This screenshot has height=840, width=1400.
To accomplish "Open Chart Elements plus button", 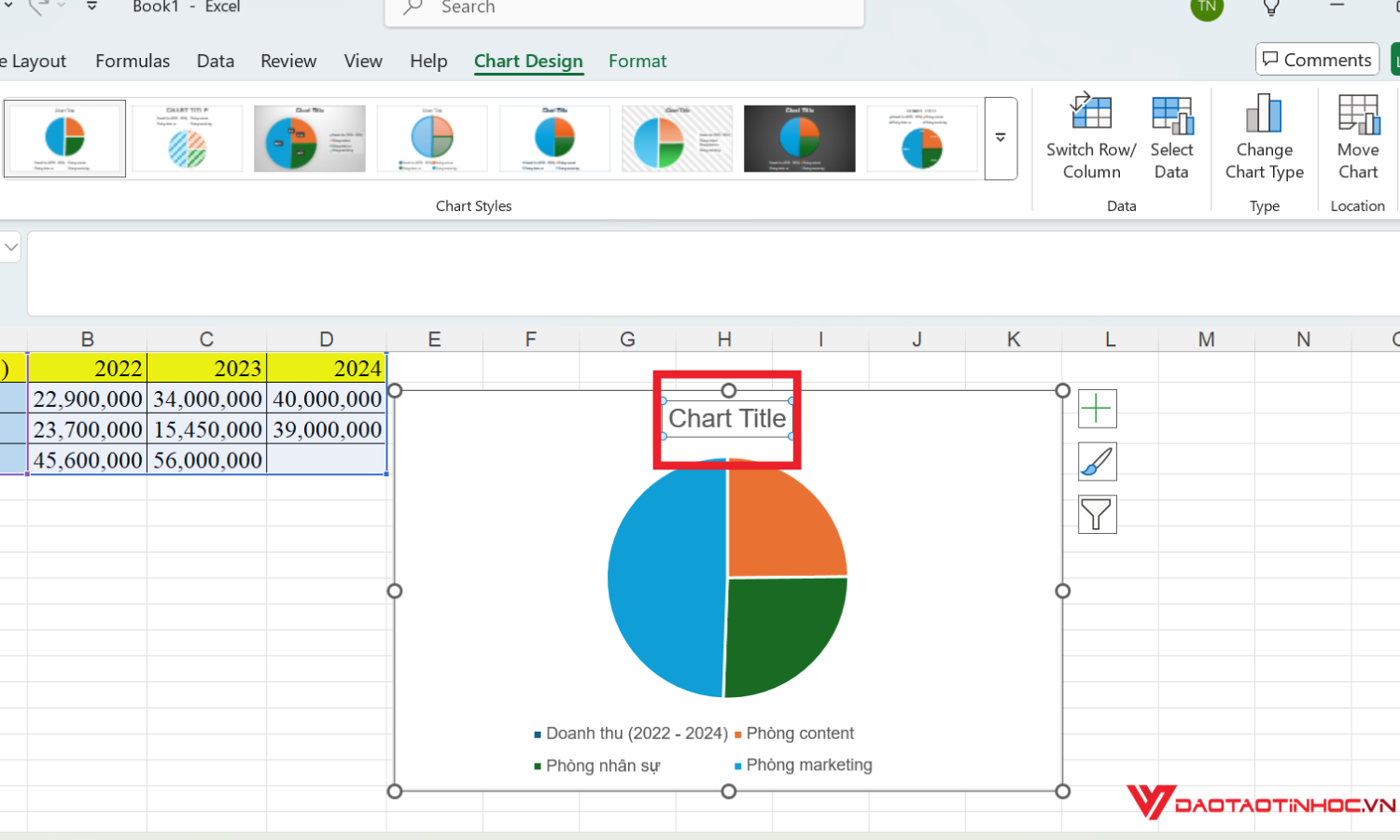I will 1097,409.
